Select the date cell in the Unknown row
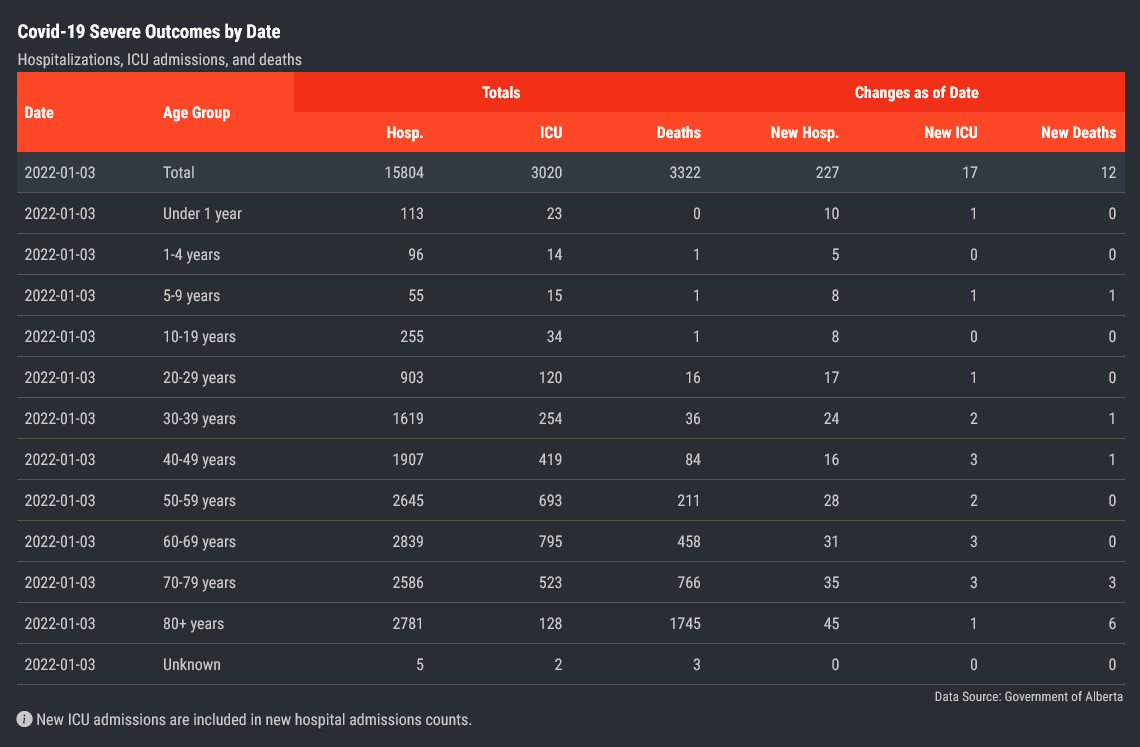The height and width of the screenshot is (747, 1140). [60, 665]
